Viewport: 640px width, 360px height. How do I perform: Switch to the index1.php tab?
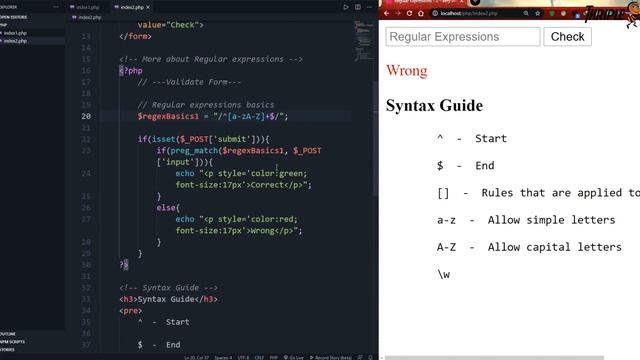click(x=84, y=7)
